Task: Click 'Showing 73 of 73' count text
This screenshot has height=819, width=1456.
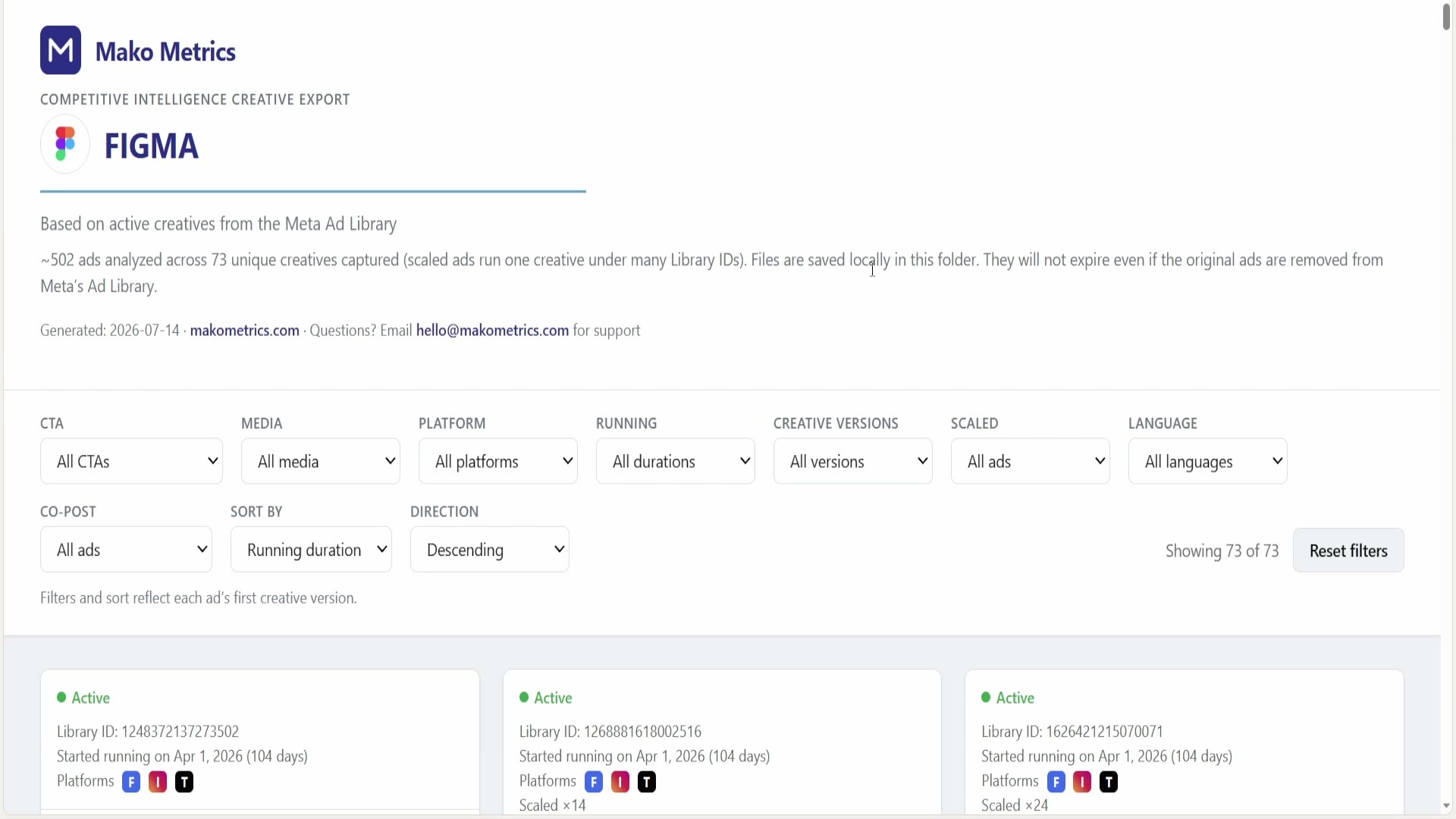Action: (x=1222, y=551)
